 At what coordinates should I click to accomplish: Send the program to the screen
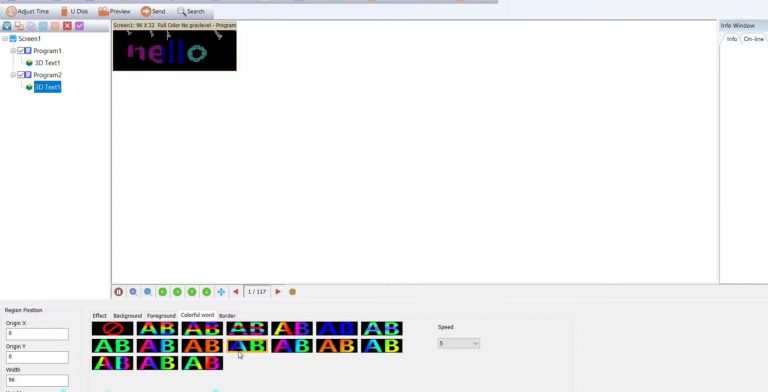point(153,11)
